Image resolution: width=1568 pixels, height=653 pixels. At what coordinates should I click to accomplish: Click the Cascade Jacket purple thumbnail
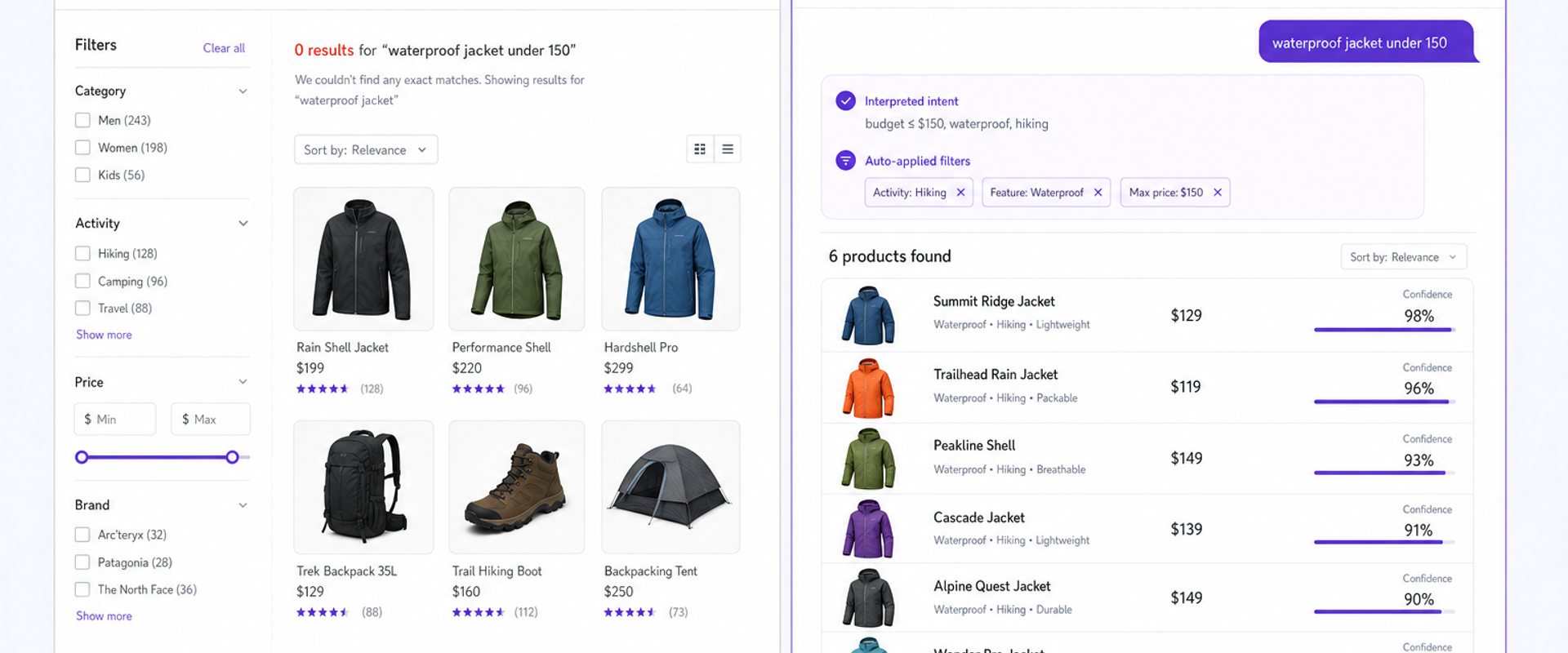(x=868, y=529)
